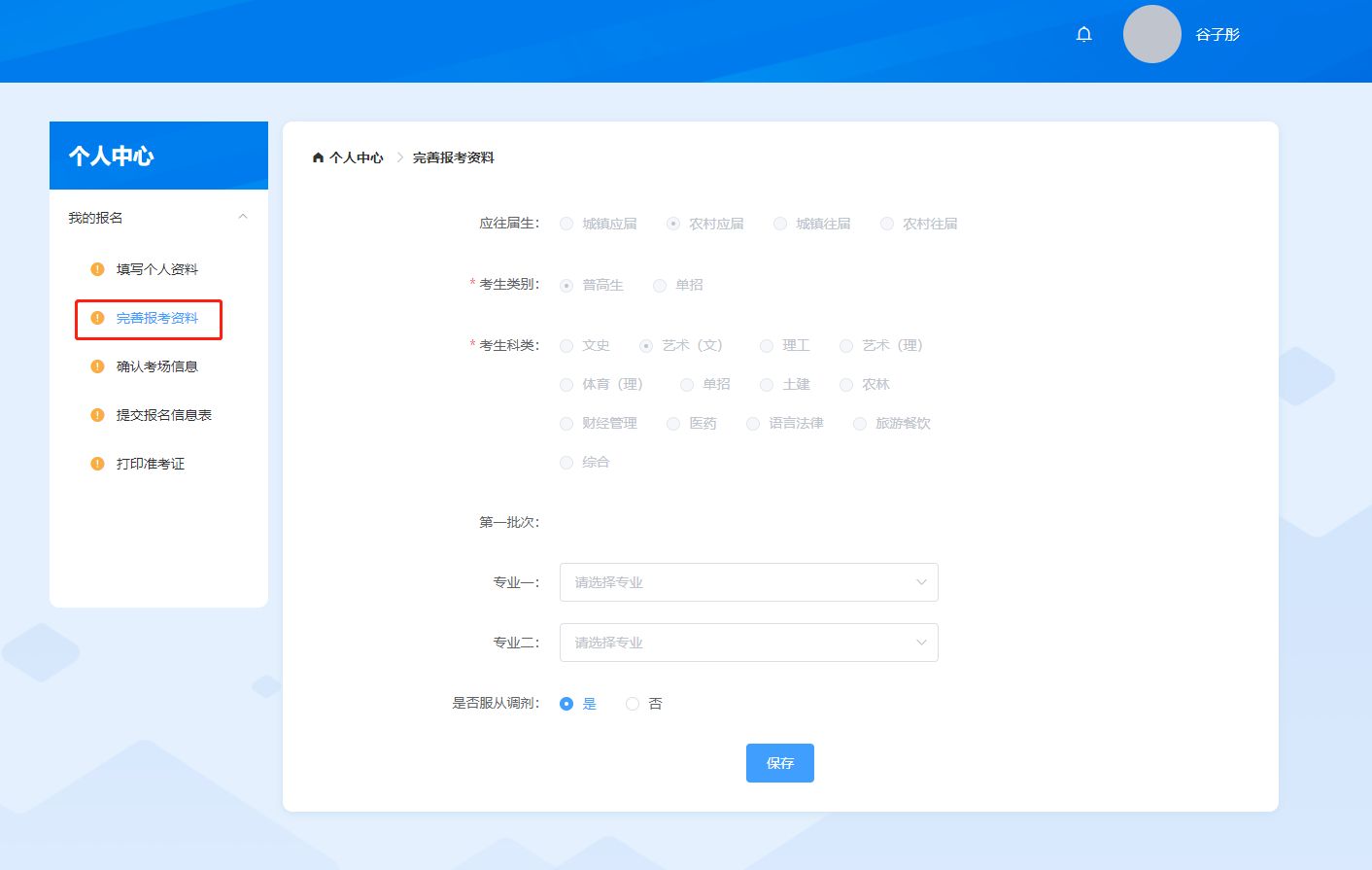
Task: Select 理工 subject radio
Action: [785, 345]
